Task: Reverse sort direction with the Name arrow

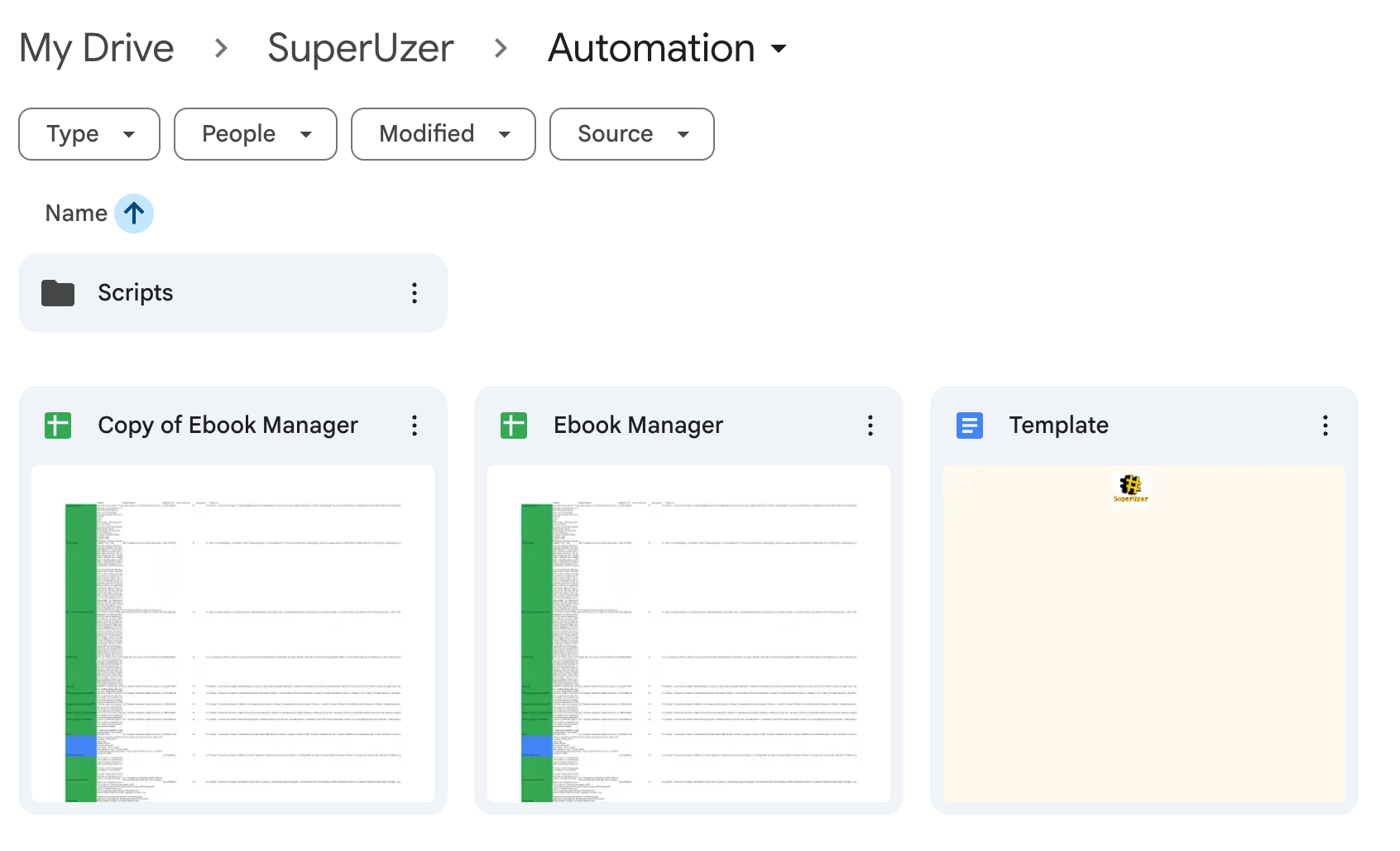Action: coord(134,214)
